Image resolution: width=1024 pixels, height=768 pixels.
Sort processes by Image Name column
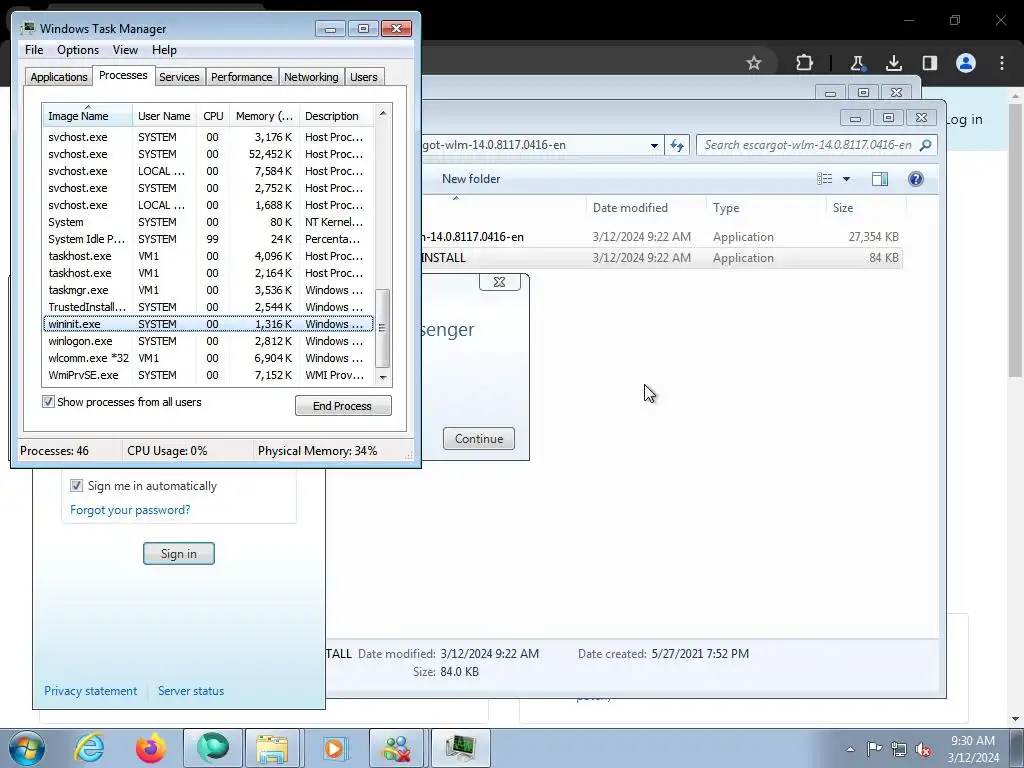click(x=88, y=116)
